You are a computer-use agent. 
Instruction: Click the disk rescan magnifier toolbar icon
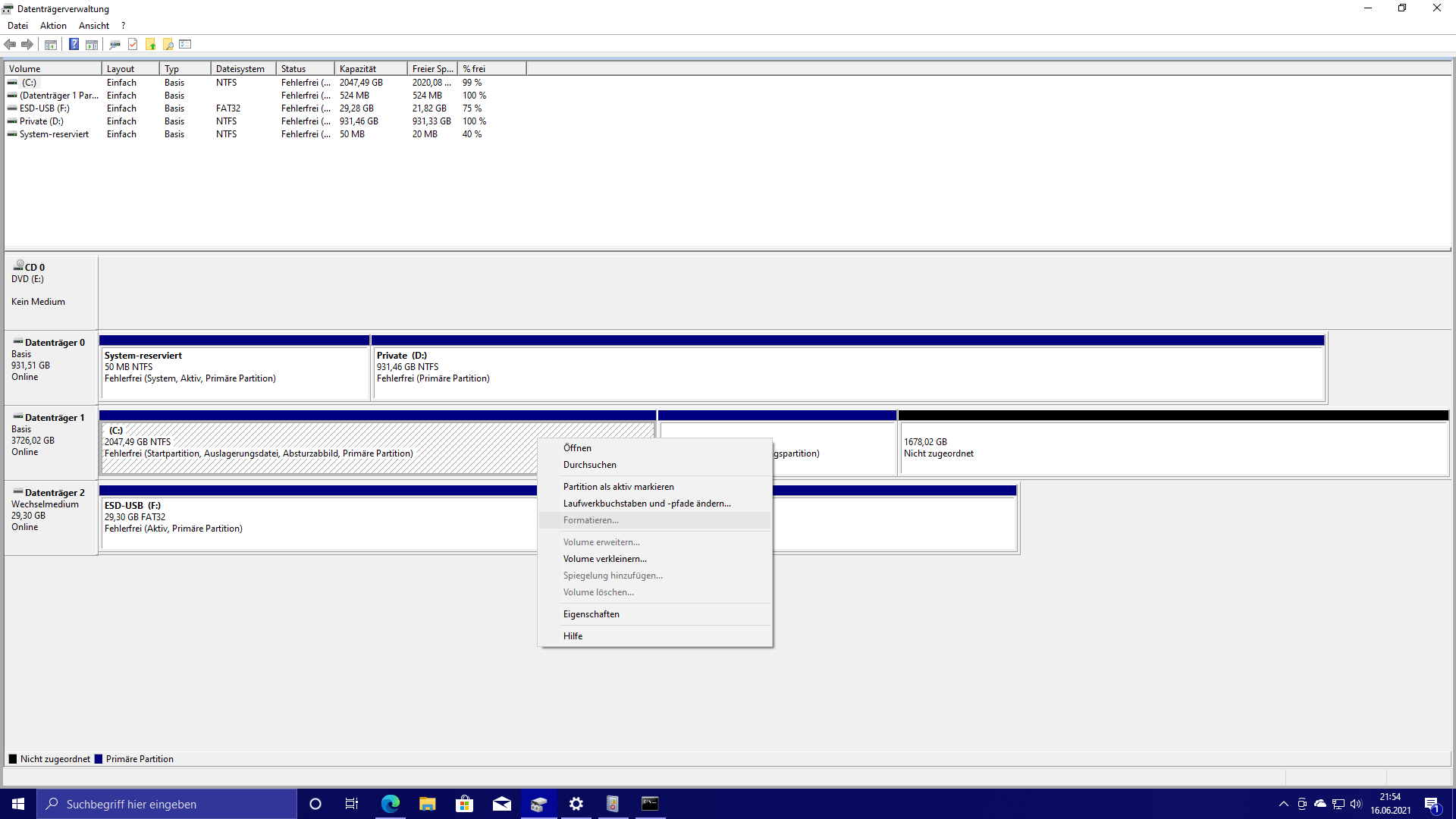click(x=115, y=44)
